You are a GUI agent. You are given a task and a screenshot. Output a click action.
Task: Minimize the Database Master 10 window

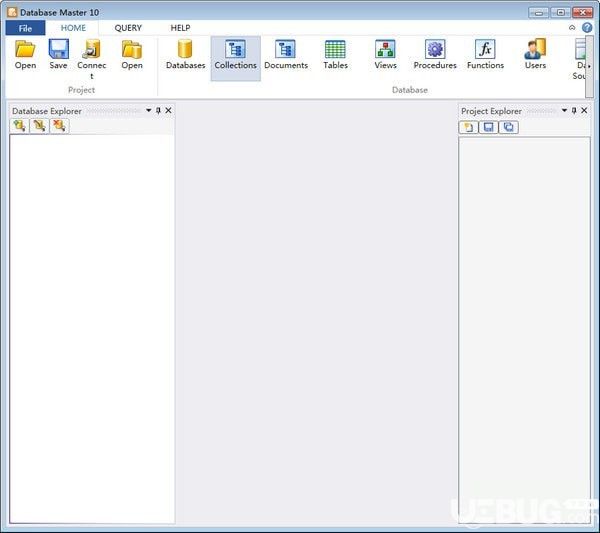[538, 13]
